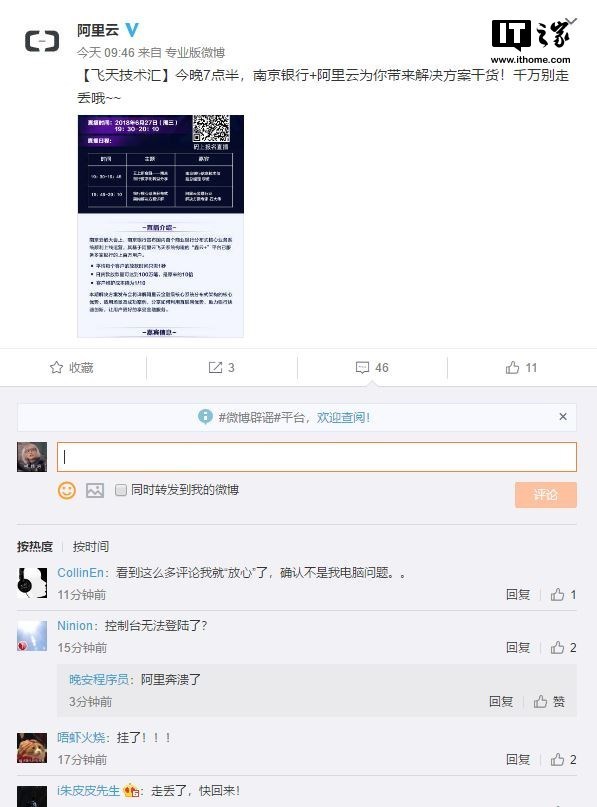
Task: Open the 欢迎查阅 link
Action: [343, 417]
